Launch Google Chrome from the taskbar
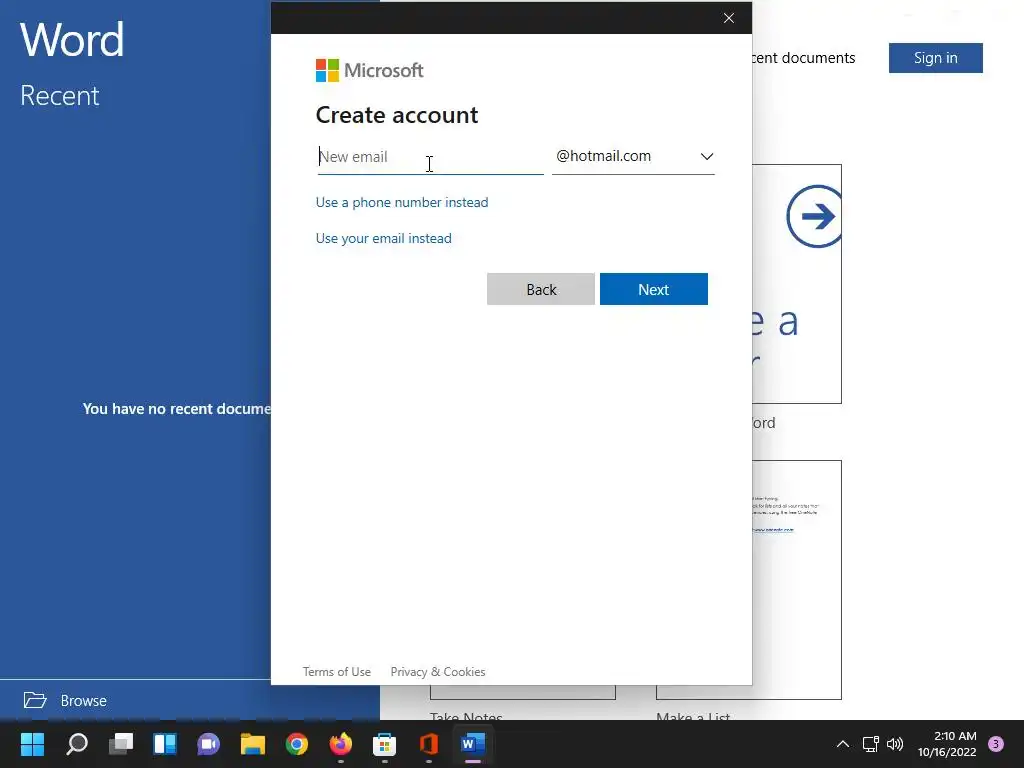Image resolution: width=1024 pixels, height=768 pixels. pos(296,744)
